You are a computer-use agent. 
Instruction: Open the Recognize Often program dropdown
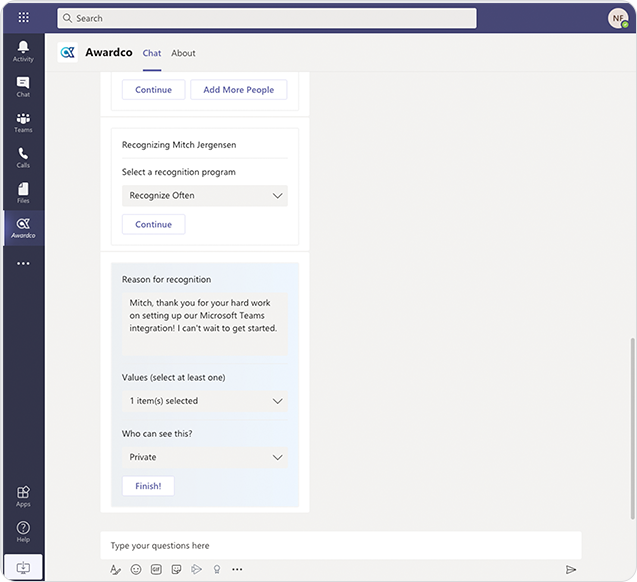(x=205, y=196)
